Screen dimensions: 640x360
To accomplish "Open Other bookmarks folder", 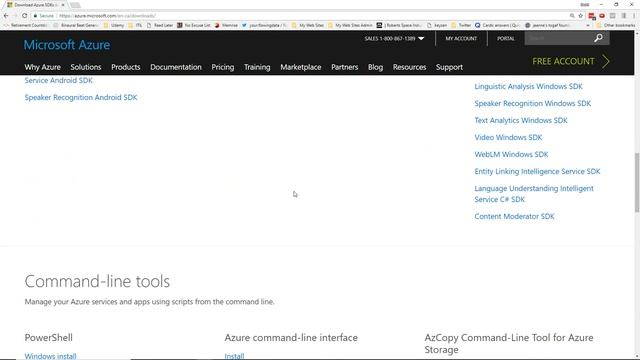I will tap(616, 25).
